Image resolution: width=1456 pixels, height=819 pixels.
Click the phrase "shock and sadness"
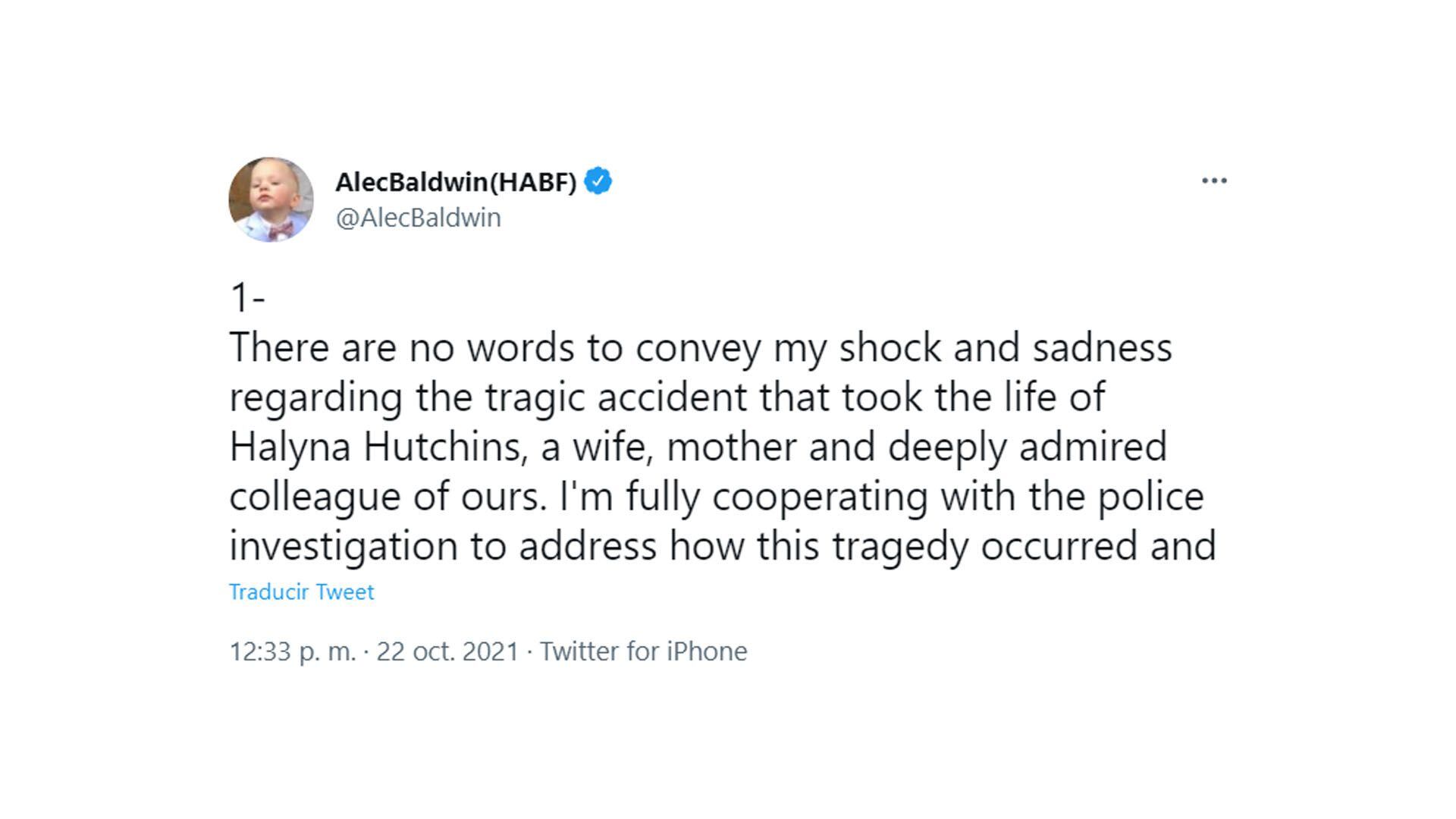coord(1006,348)
